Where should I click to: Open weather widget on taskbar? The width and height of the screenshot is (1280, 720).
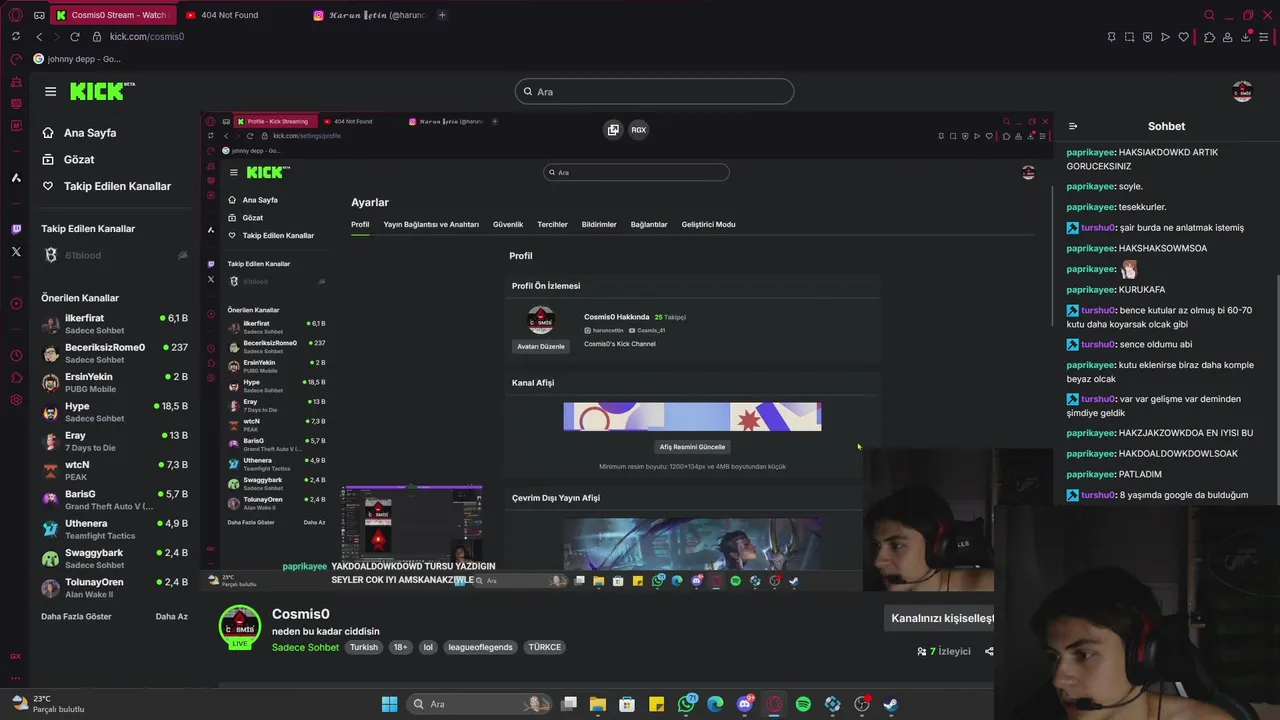50,704
